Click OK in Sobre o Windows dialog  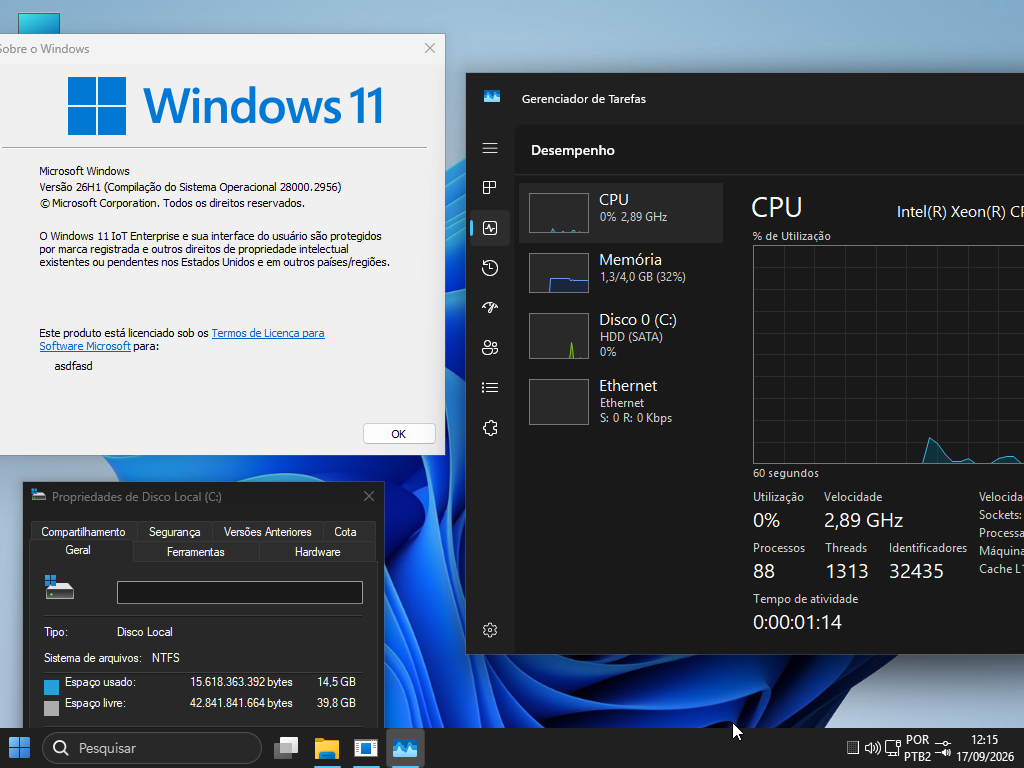point(399,434)
